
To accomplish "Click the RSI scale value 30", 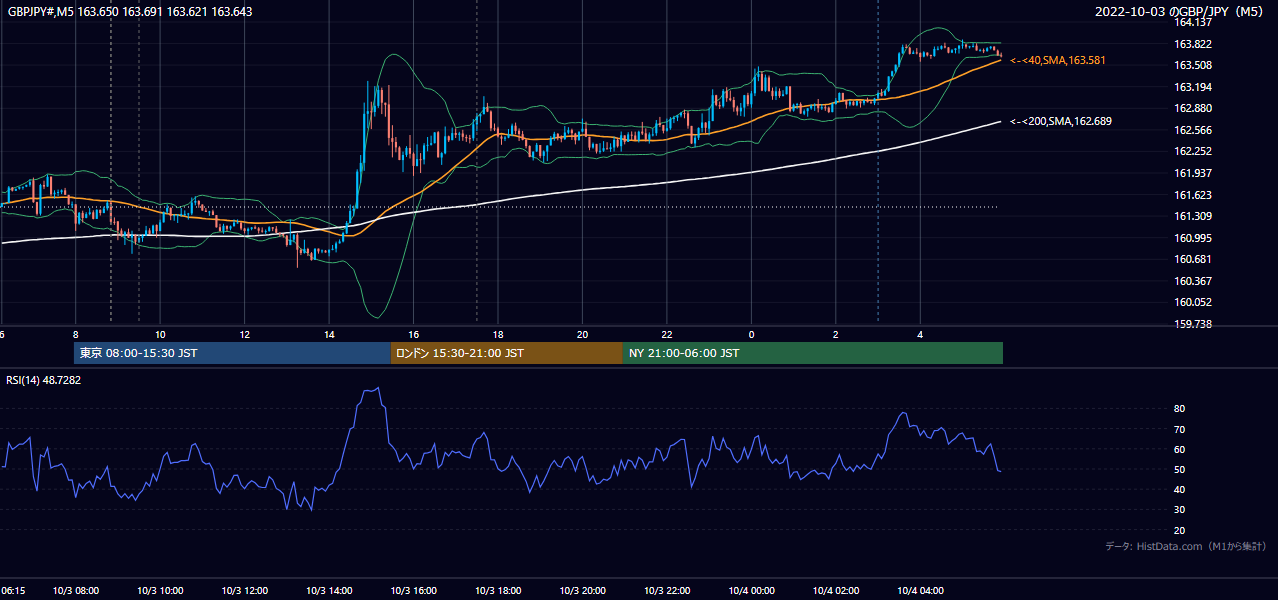I will pos(1179,510).
